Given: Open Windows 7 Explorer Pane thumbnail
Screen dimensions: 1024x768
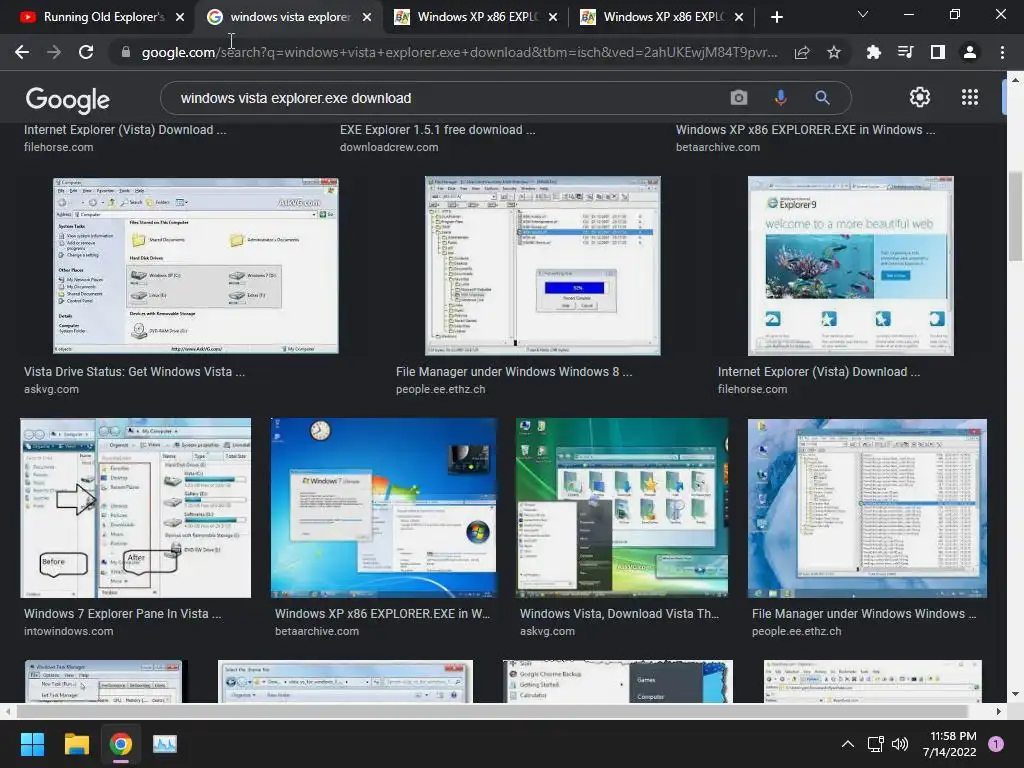Looking at the screenshot, I should (135, 508).
